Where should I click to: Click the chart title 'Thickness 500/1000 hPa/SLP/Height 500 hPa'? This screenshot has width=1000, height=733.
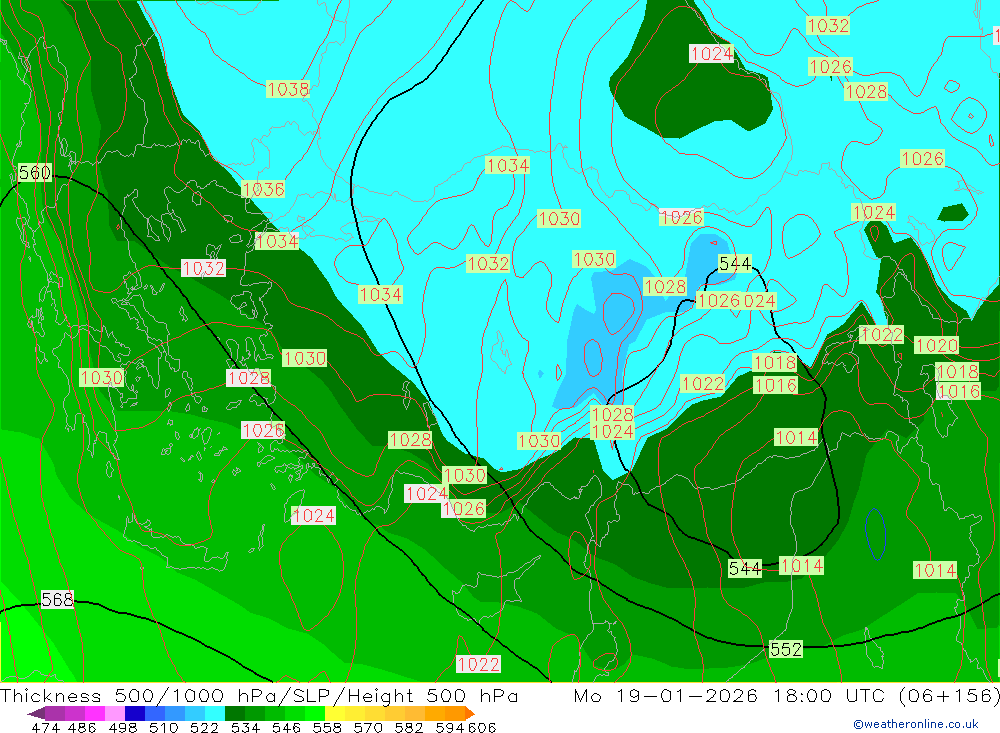pyautogui.click(x=259, y=695)
